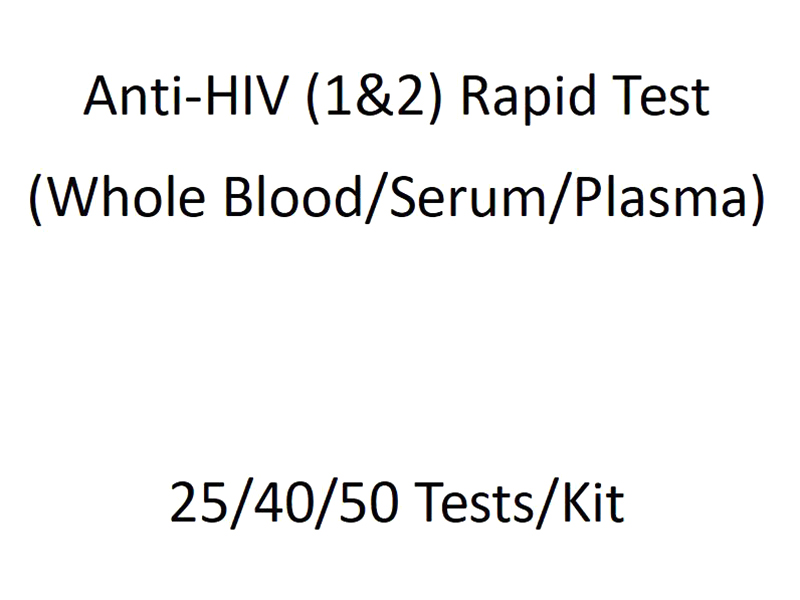
Task: Click the slash between "Blood" and "Serum"
Action: click(x=376, y=199)
